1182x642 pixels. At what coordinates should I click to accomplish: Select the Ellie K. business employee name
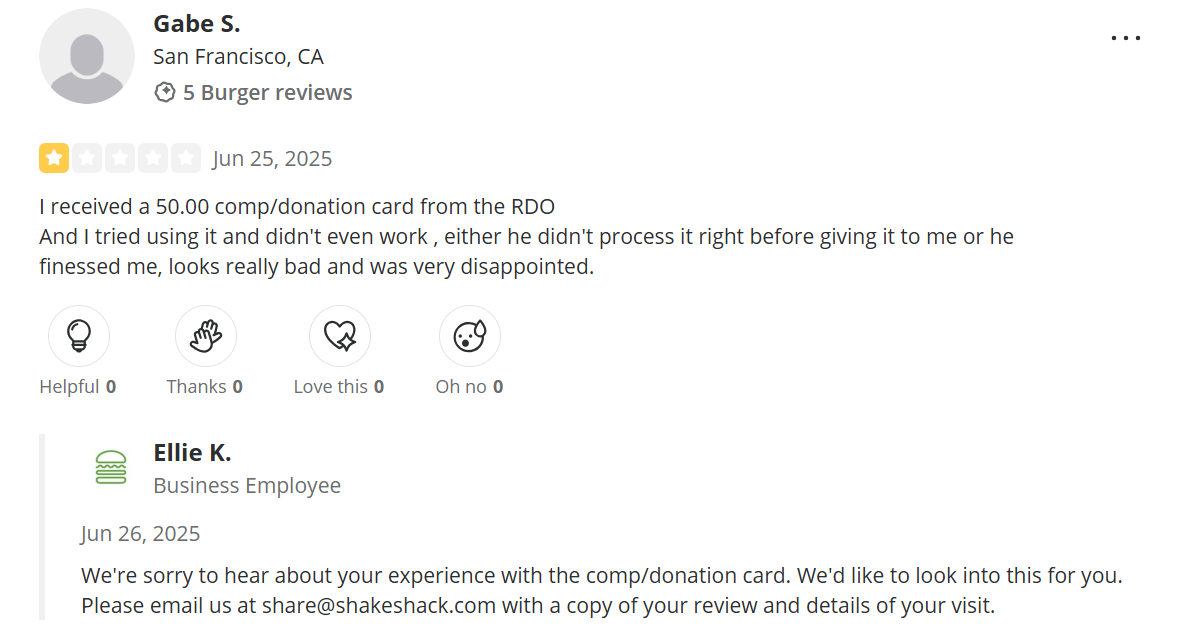(192, 452)
